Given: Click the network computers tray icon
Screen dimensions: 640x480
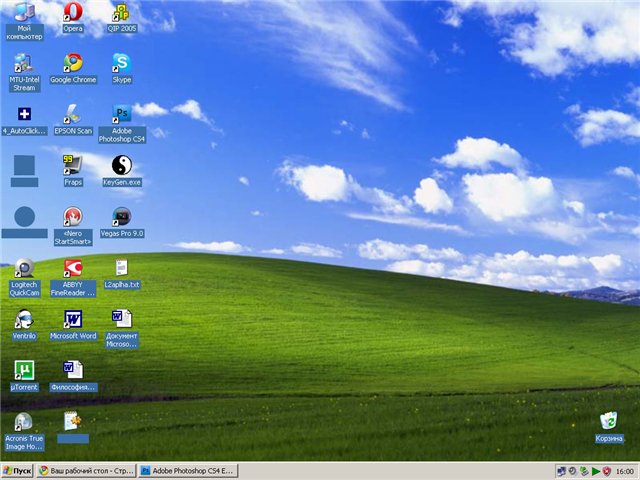Looking at the screenshot, I should (x=561, y=471).
